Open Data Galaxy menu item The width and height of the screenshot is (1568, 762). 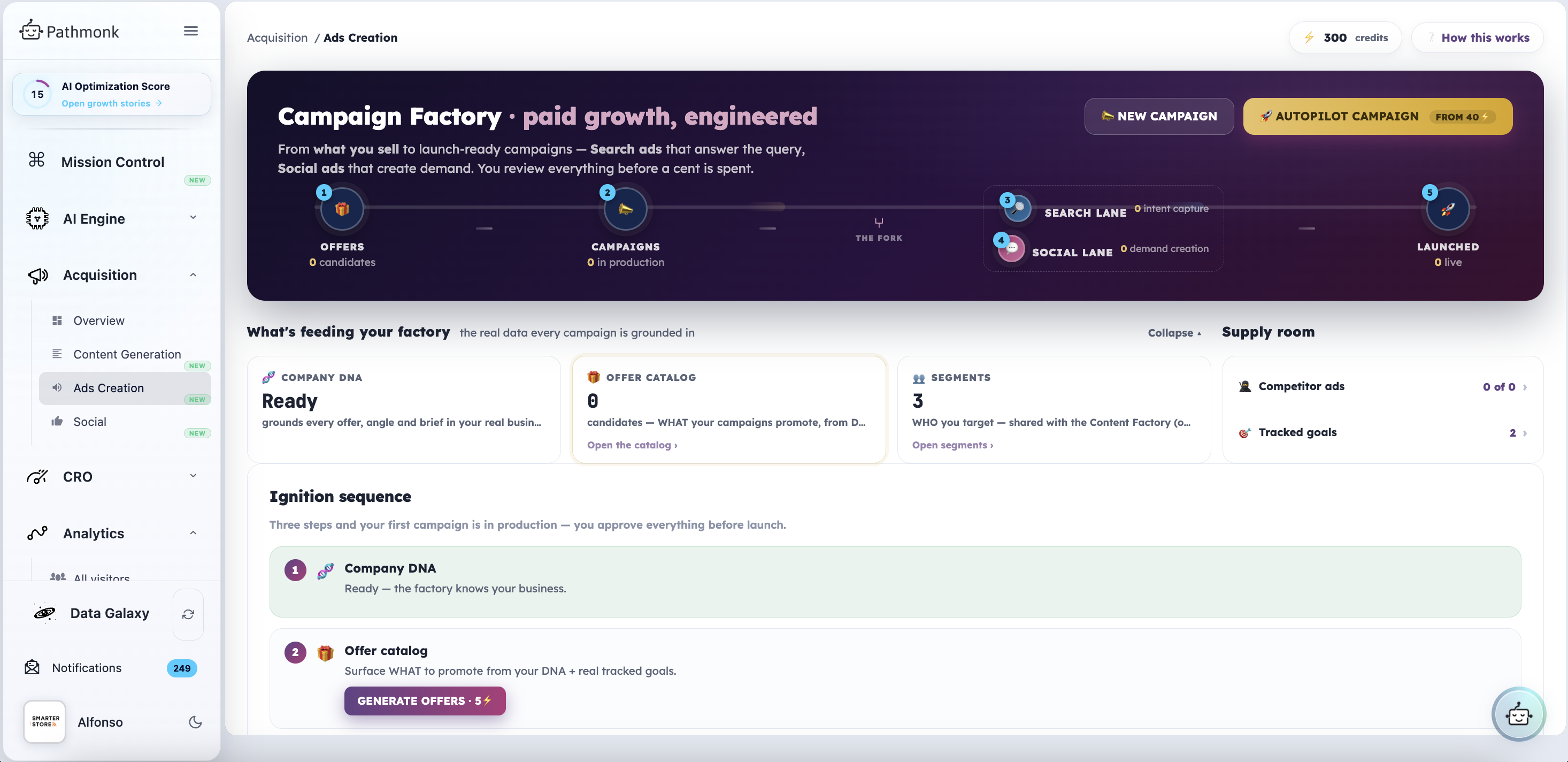[110, 613]
